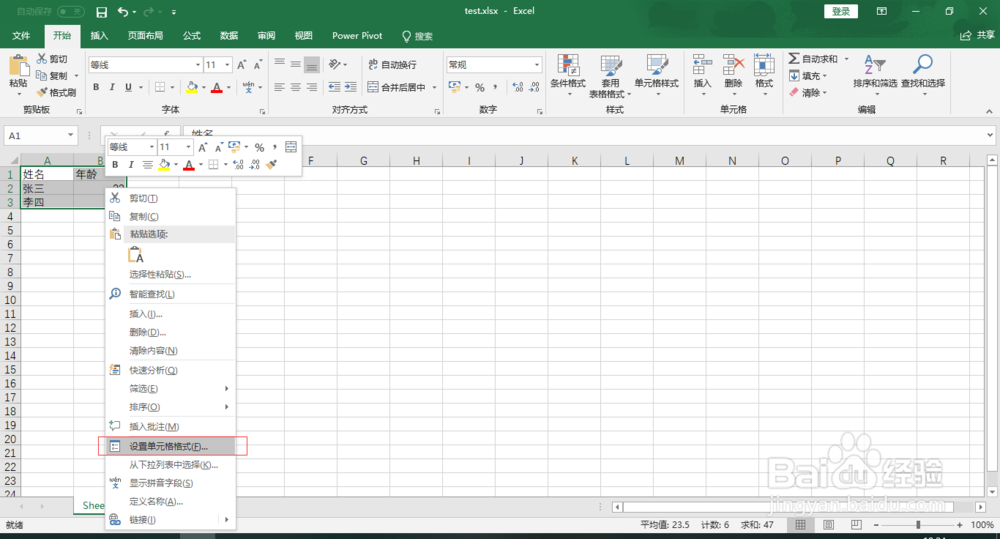This screenshot has width=1000, height=539.
Task: Select column header G
Action: tap(364, 161)
